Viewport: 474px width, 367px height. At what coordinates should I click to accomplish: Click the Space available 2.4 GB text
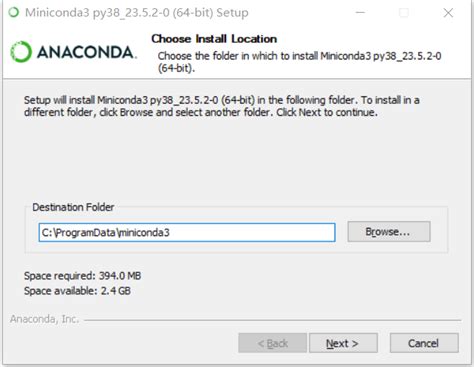pos(77,291)
